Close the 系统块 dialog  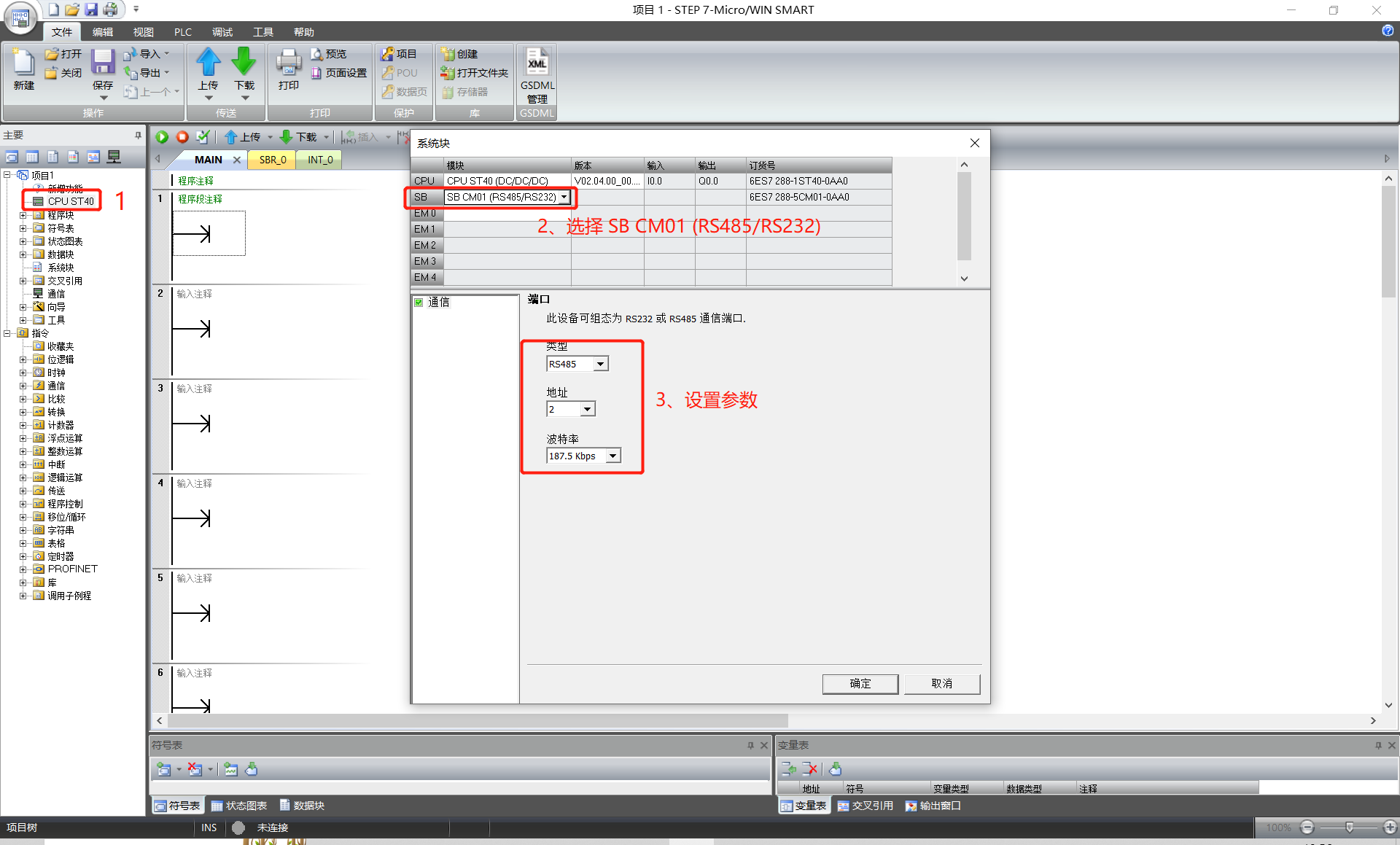click(x=975, y=143)
